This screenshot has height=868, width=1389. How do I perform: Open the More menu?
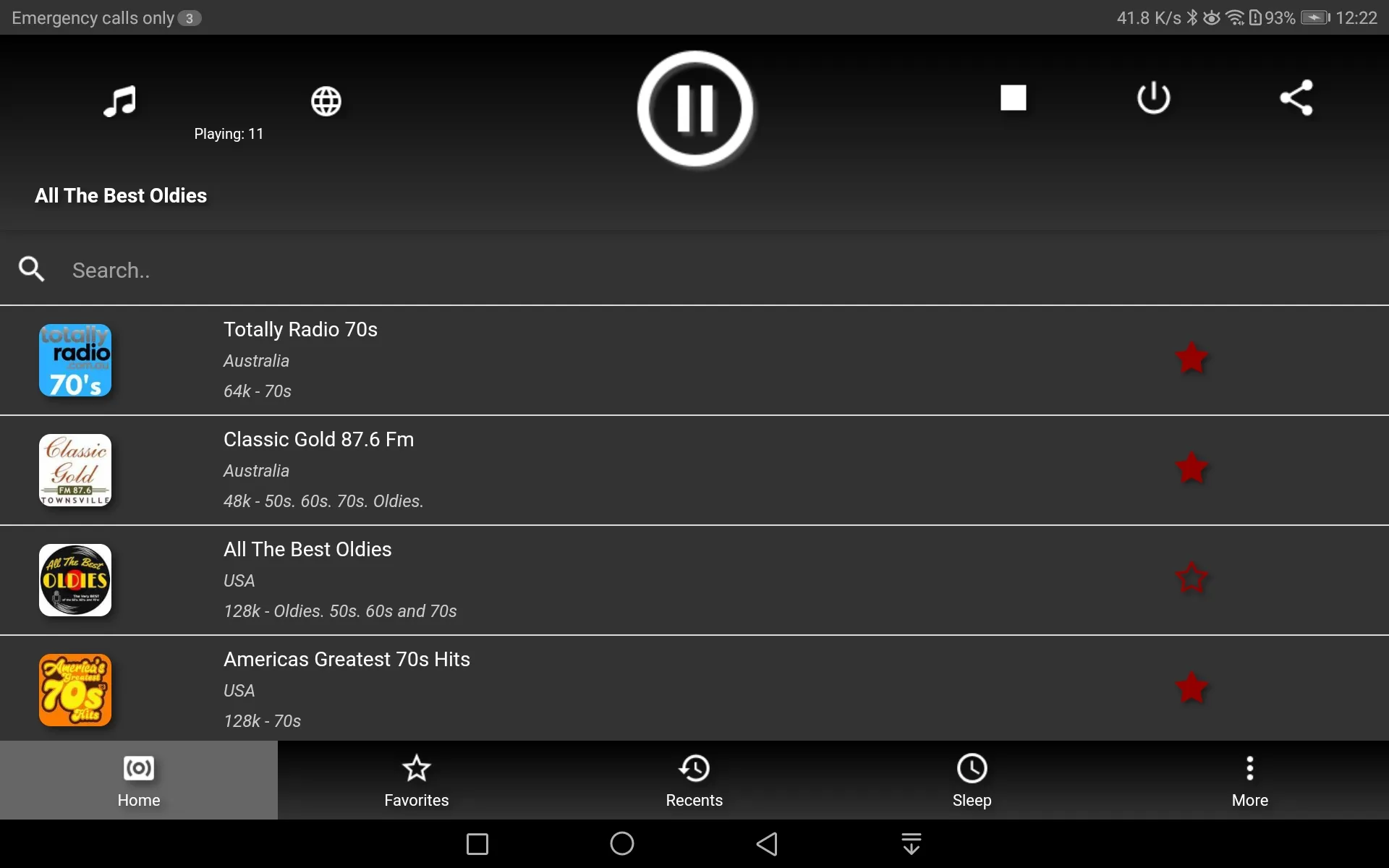click(1250, 780)
